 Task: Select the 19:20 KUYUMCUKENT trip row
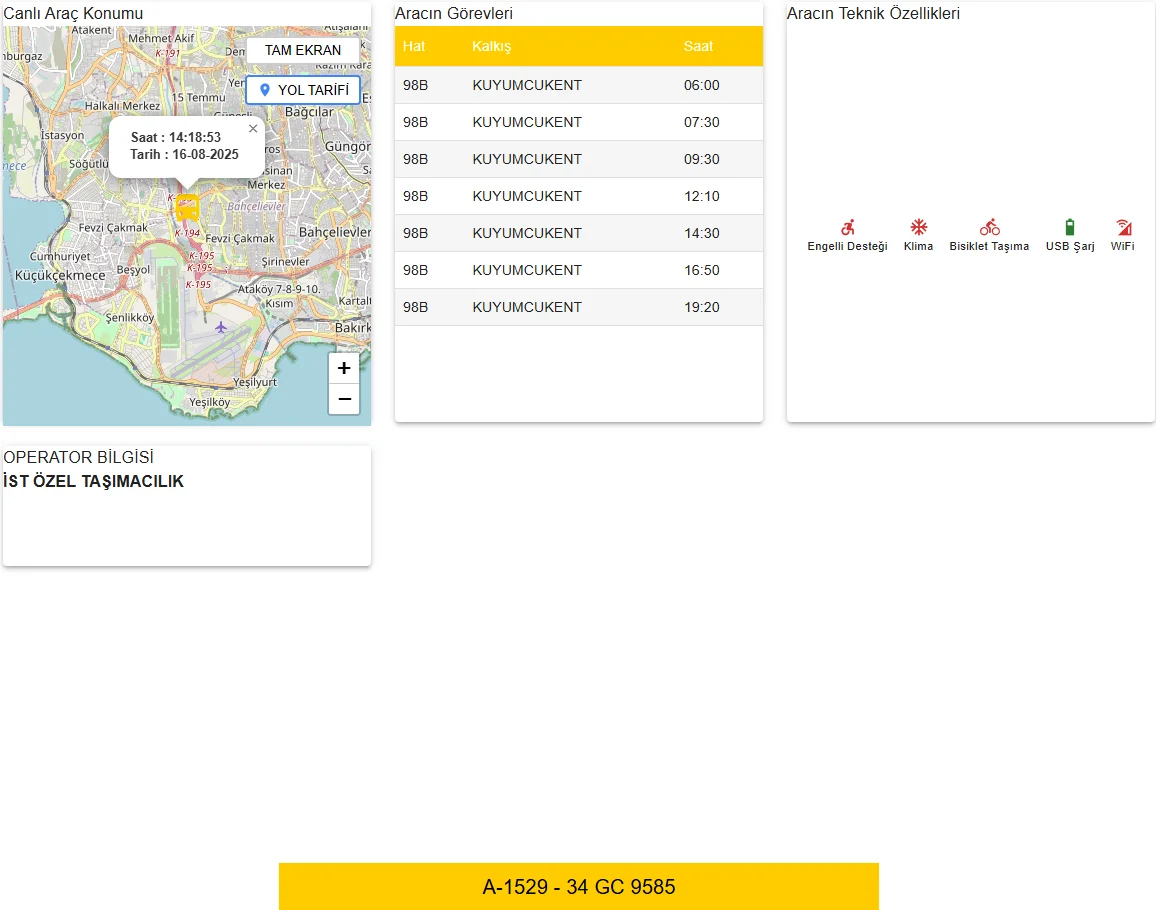pos(578,307)
